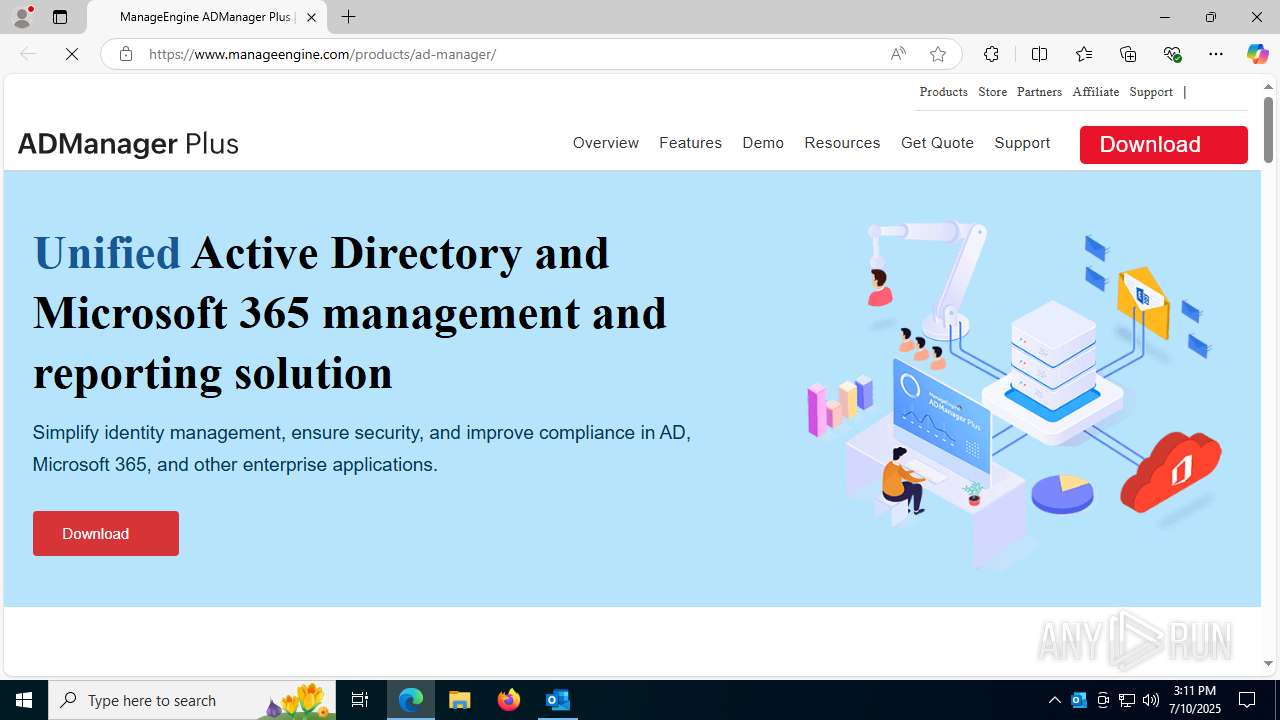Open the Outlook tray icon
Viewport: 1280px width, 720px height.
pyautogui.click(x=1079, y=700)
